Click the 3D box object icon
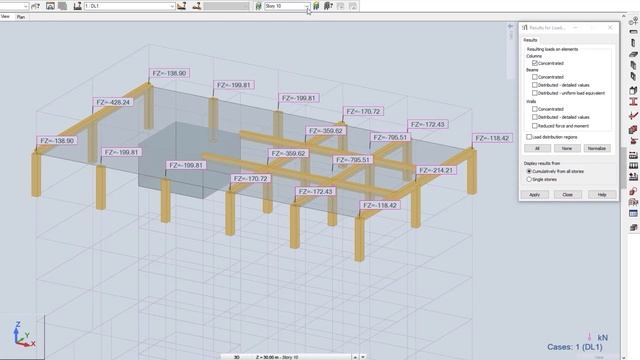 point(633,90)
